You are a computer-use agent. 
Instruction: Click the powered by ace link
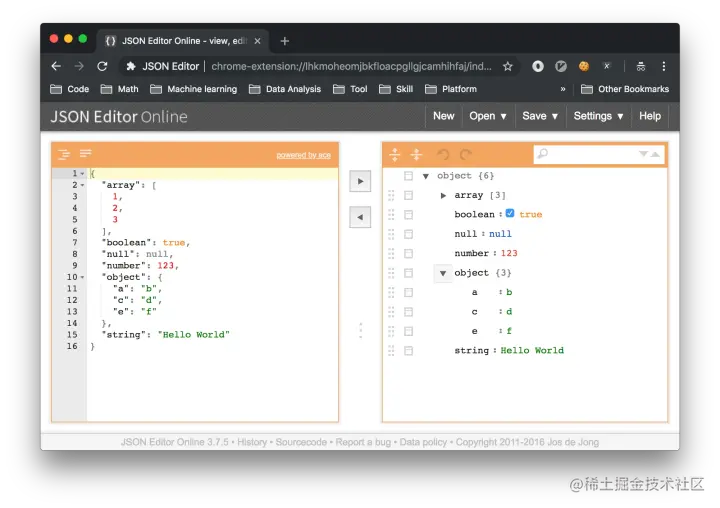coord(304,155)
